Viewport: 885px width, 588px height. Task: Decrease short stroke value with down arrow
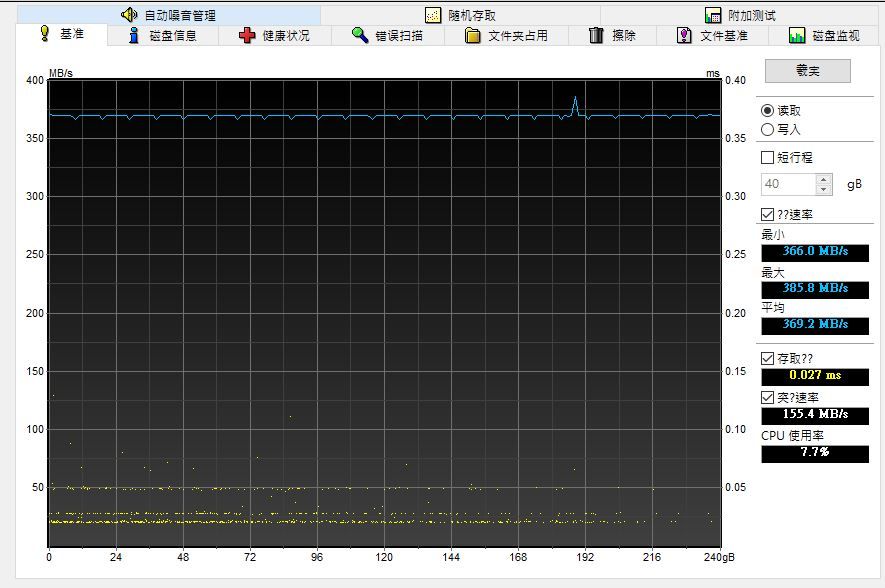point(823,189)
